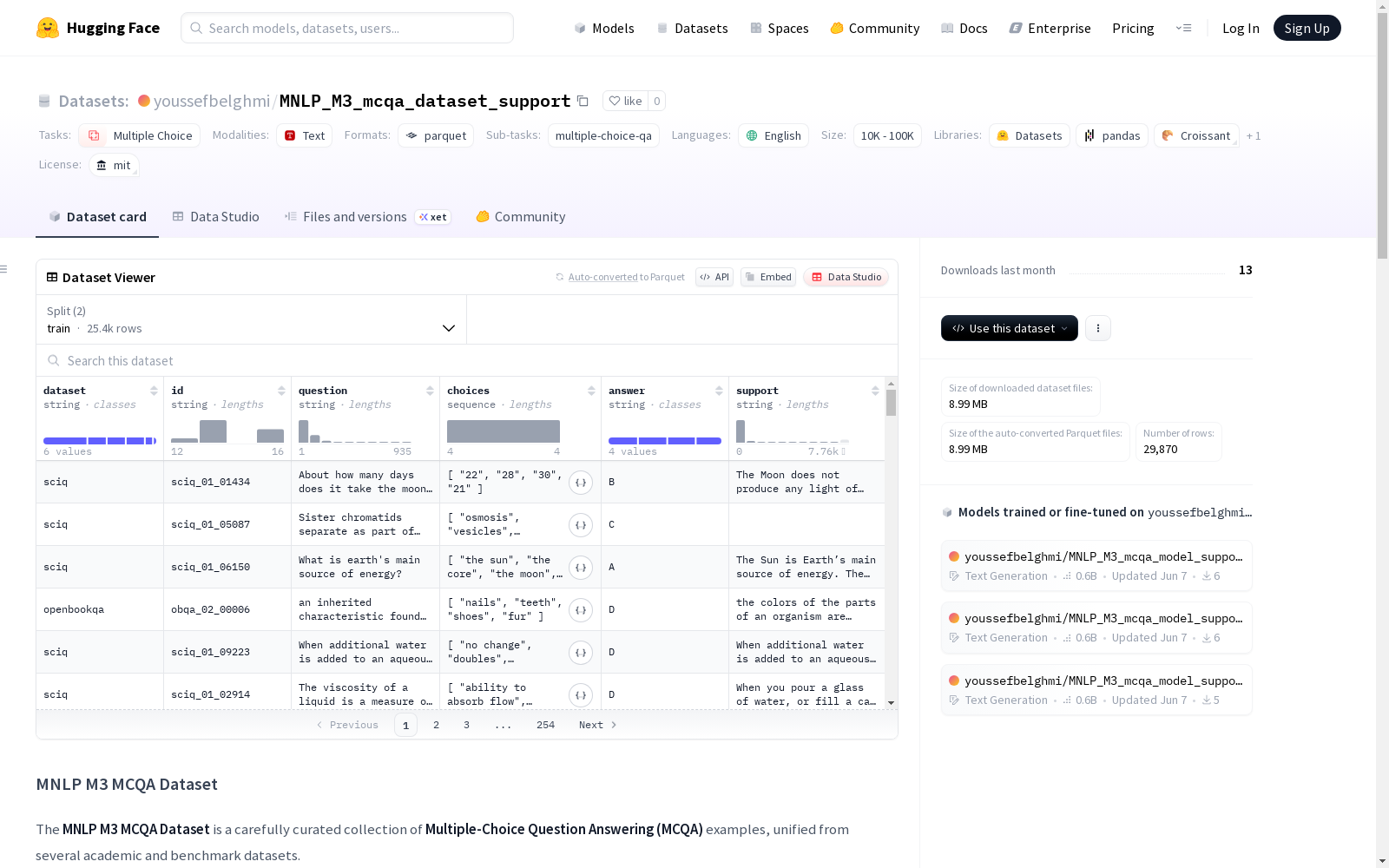Click the sort icon on dataset column
Image resolution: width=1389 pixels, height=868 pixels.
pyautogui.click(x=154, y=391)
